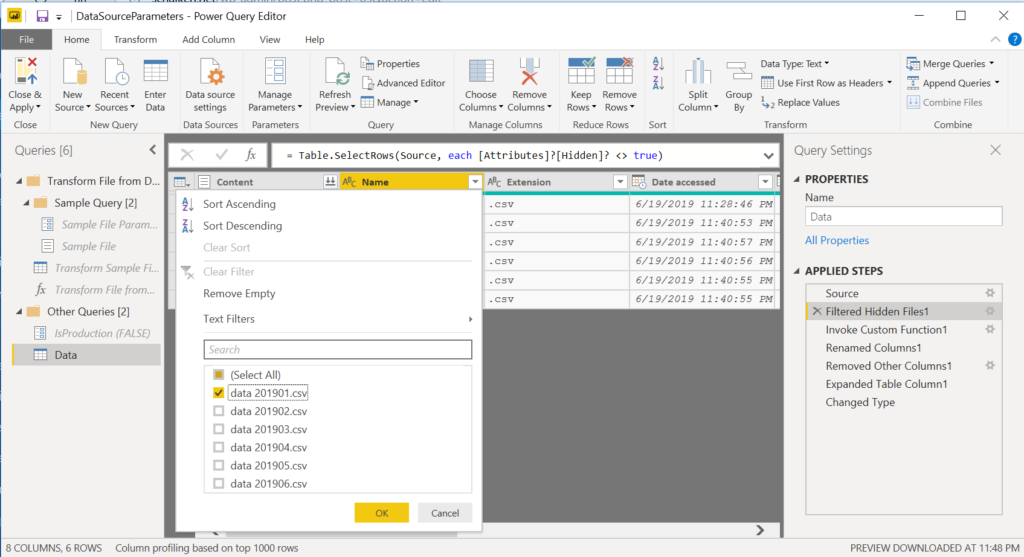This screenshot has width=1024, height=557.
Task: Switch to the Add Column tab
Action: [208, 40]
